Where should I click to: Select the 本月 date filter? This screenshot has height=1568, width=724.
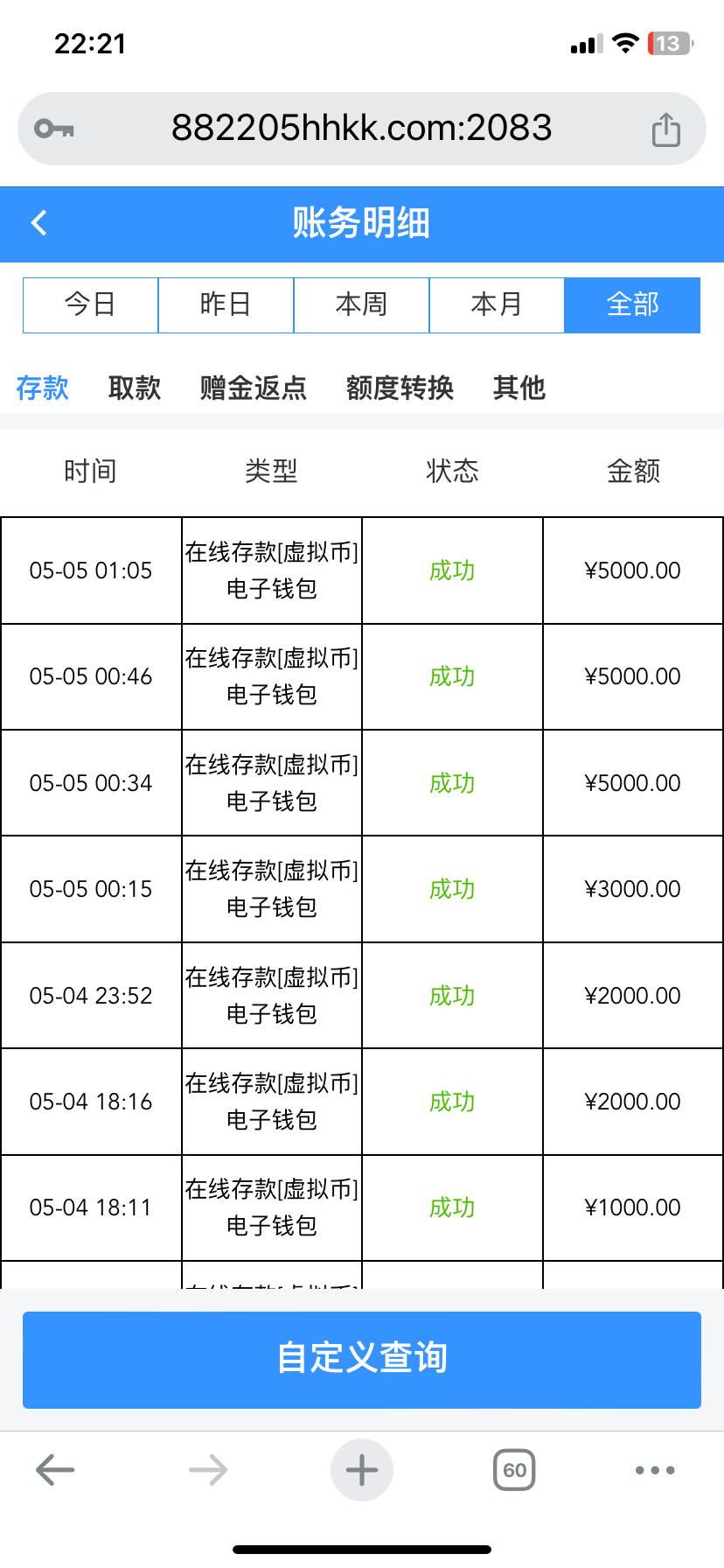tap(497, 304)
